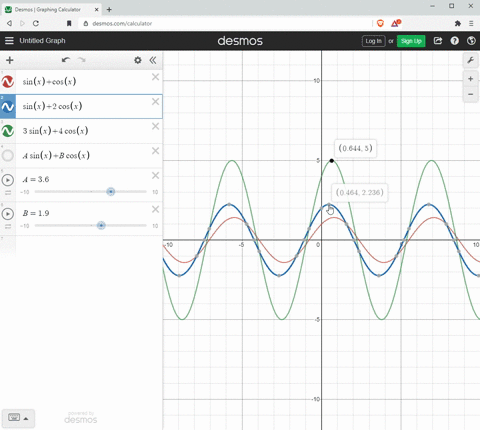Screen dimensions: 480x430
Task: Zoom out on the graph
Action: click(x=470, y=94)
